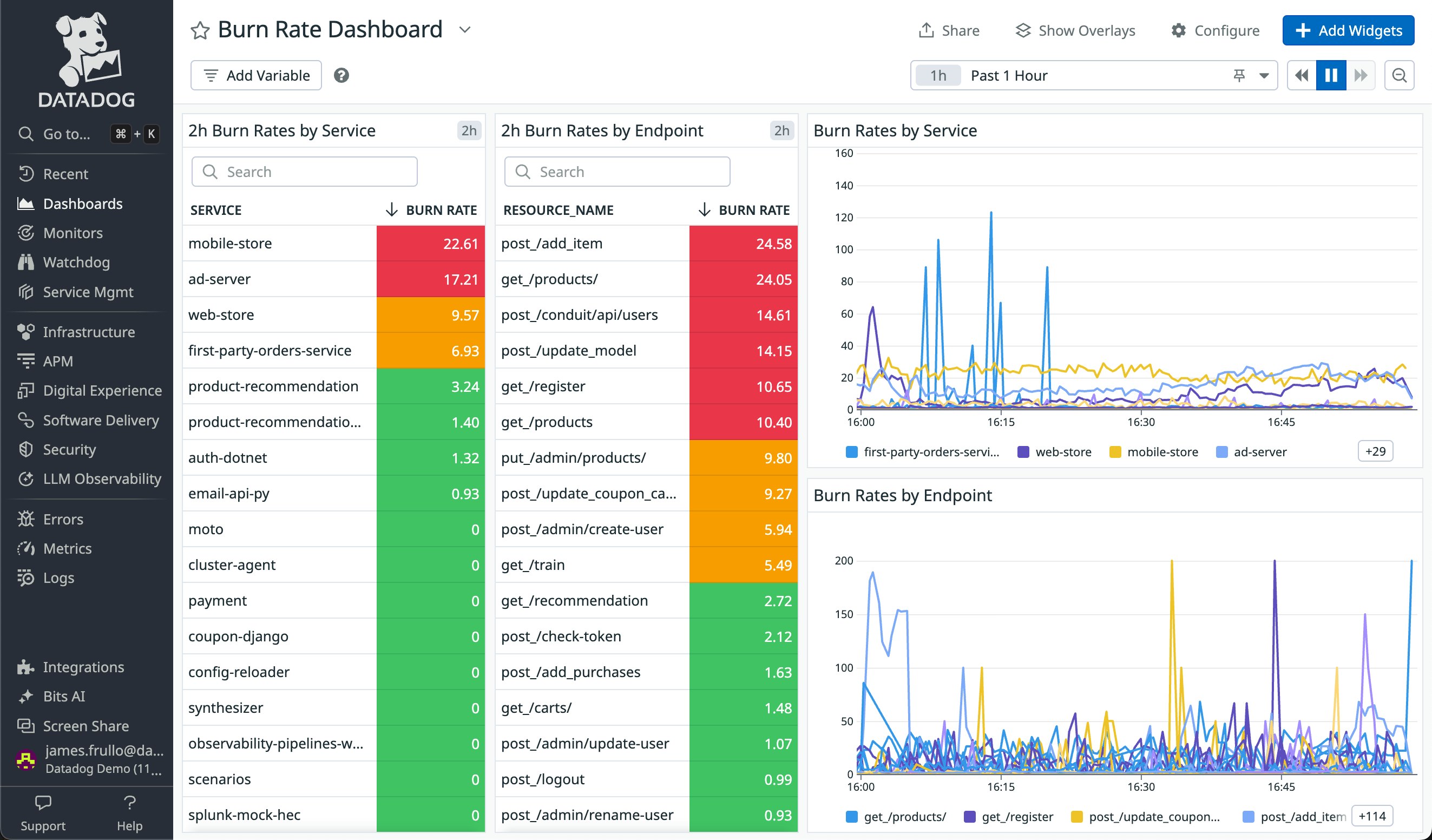Click the mobile-store red burn rate cell
Image resolution: width=1432 pixels, height=840 pixels.
click(430, 243)
